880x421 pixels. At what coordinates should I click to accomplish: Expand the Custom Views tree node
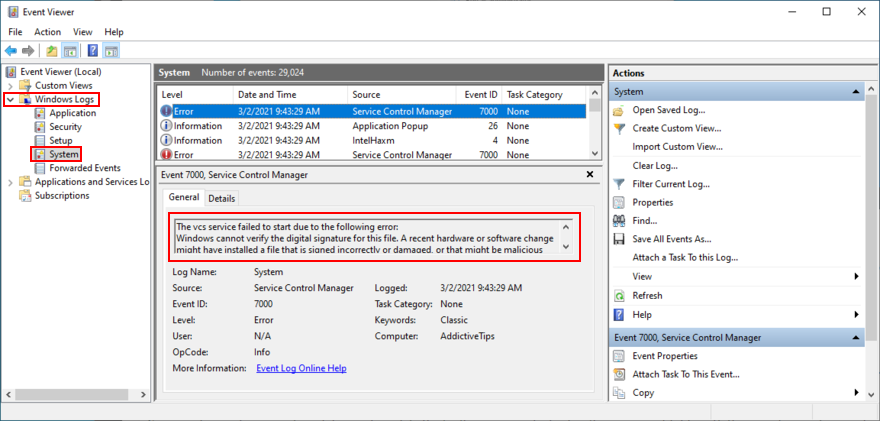(11, 86)
